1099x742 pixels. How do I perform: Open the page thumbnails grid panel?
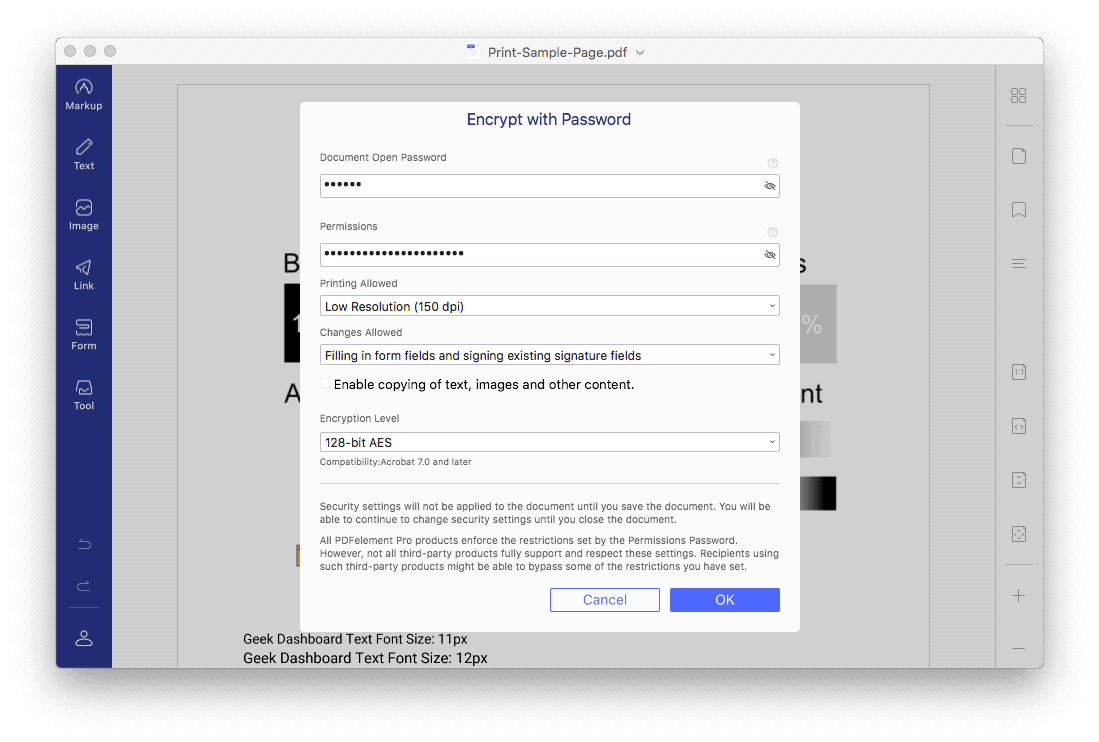click(x=1018, y=96)
